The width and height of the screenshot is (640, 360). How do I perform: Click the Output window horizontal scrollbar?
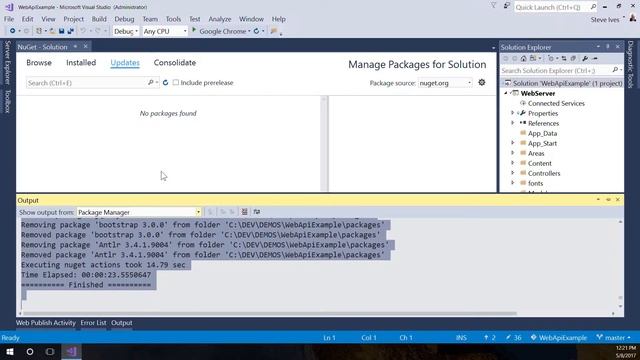269,313
